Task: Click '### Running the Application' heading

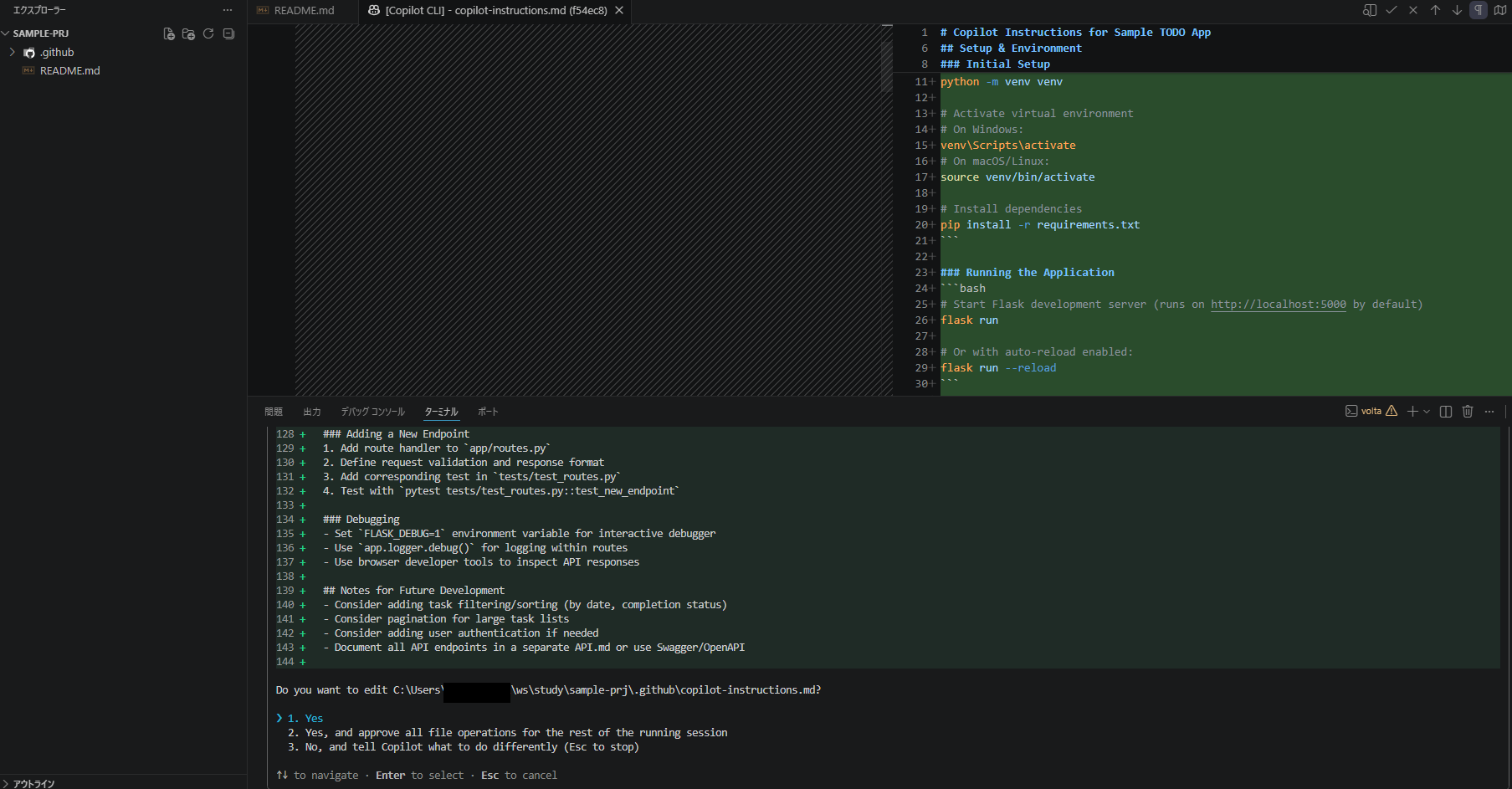Action: tap(1028, 273)
